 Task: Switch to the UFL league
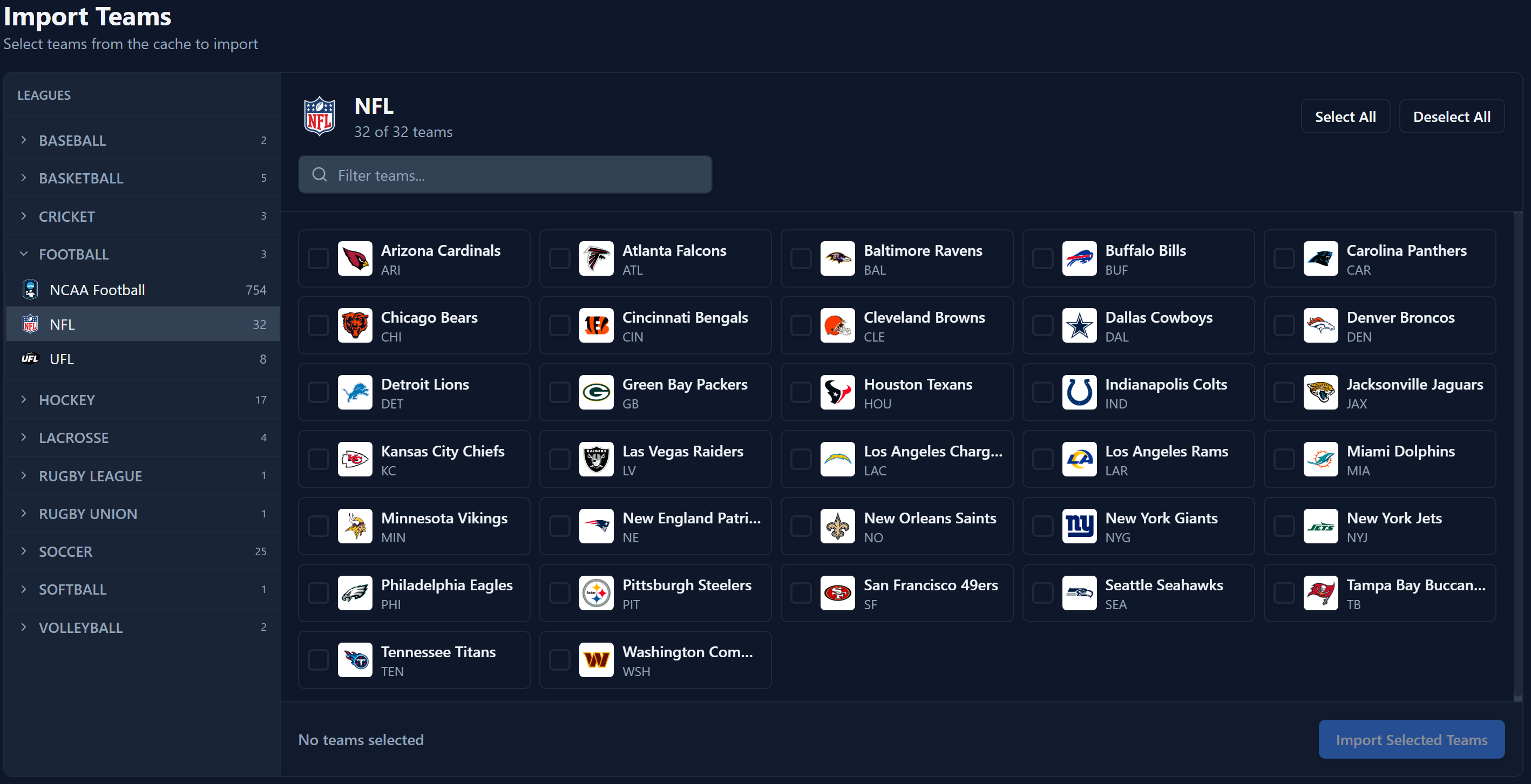[x=62, y=359]
